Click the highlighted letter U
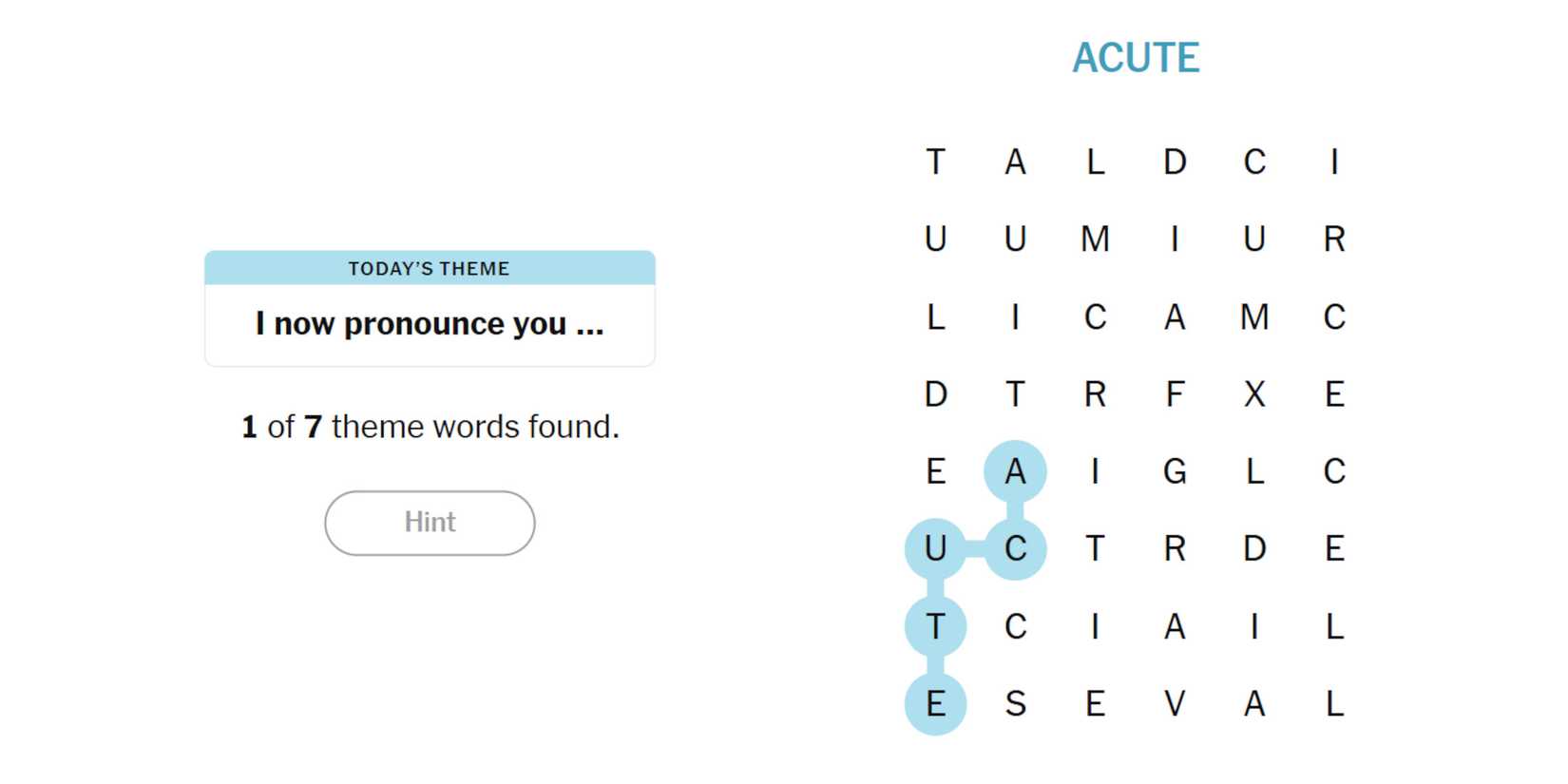1568x784 pixels. coord(935,549)
